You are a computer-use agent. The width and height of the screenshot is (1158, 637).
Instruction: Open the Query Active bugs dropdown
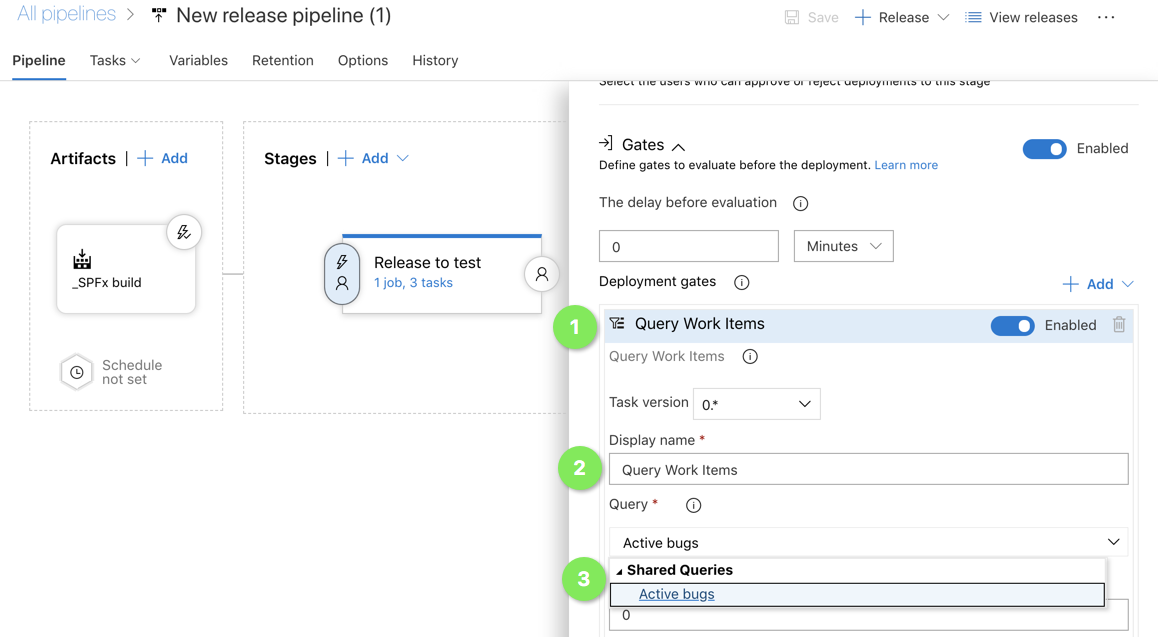pos(868,543)
